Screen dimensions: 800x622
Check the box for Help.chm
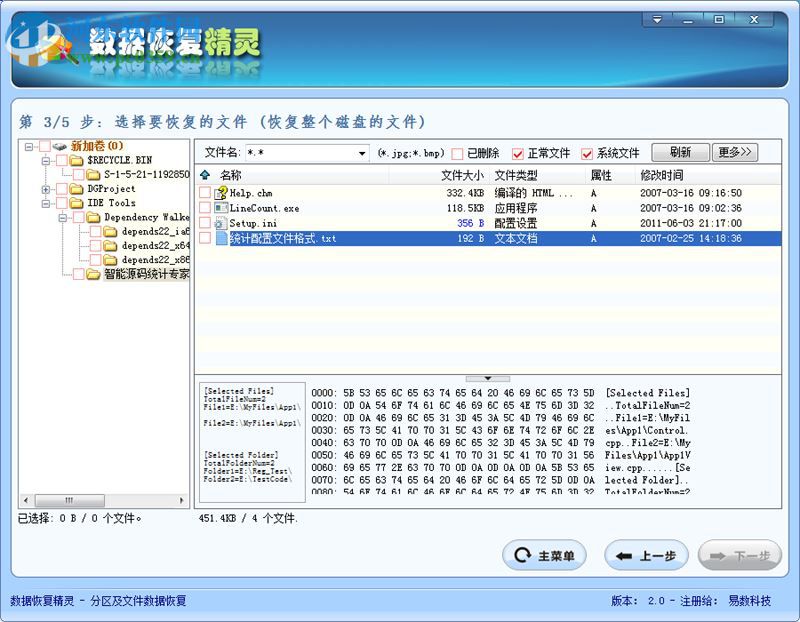click(x=205, y=192)
